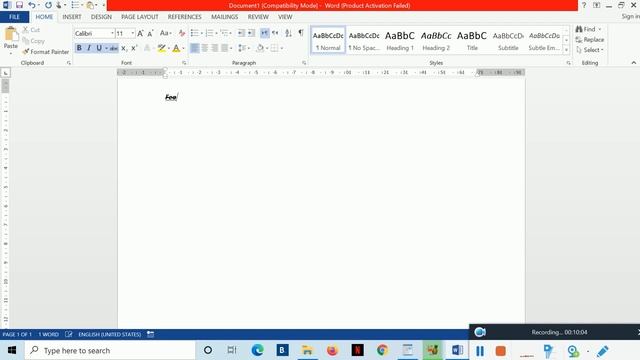Copy the selected text
The height and width of the screenshot is (360, 640).
point(33,41)
